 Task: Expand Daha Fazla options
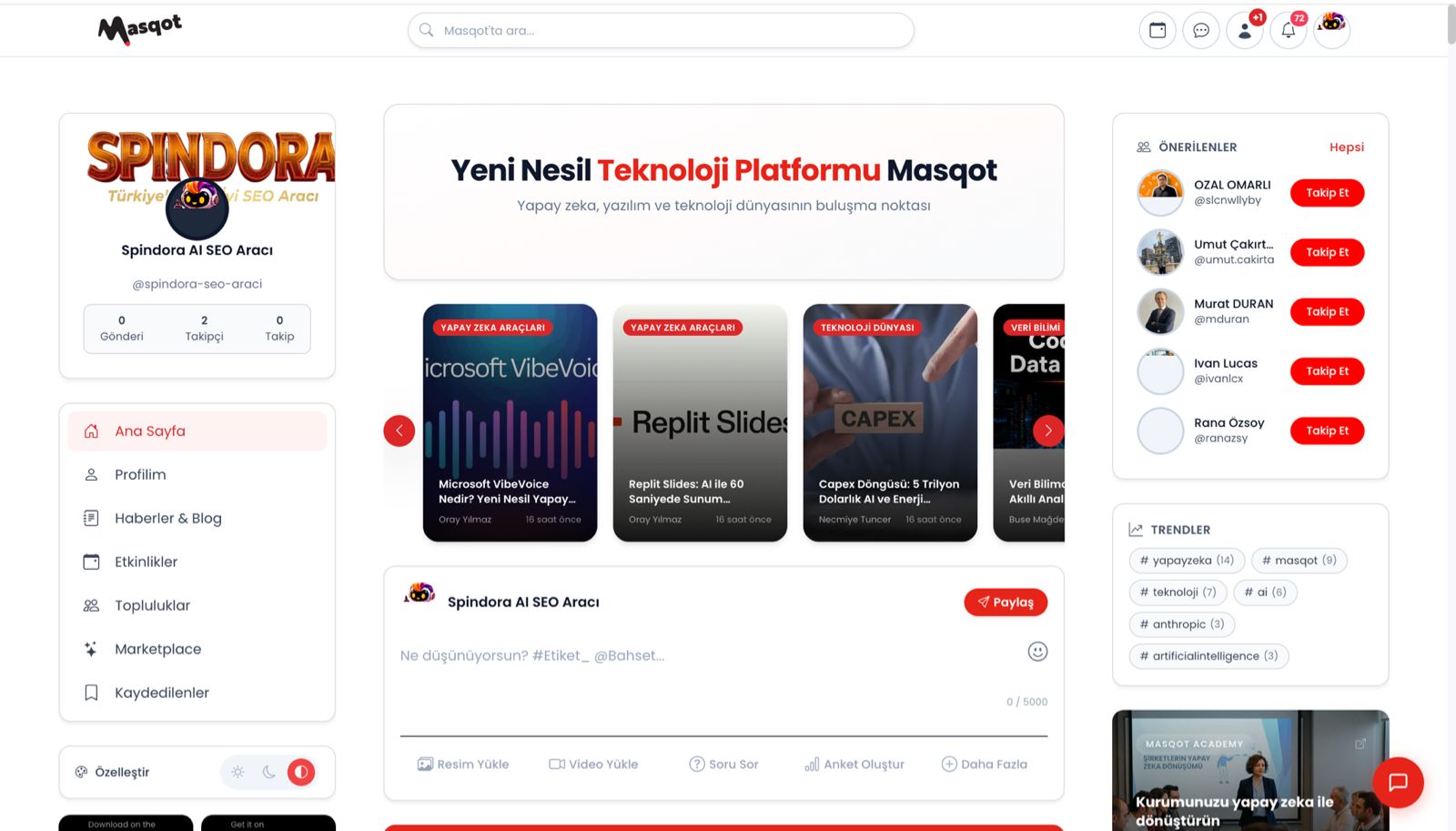(x=984, y=764)
